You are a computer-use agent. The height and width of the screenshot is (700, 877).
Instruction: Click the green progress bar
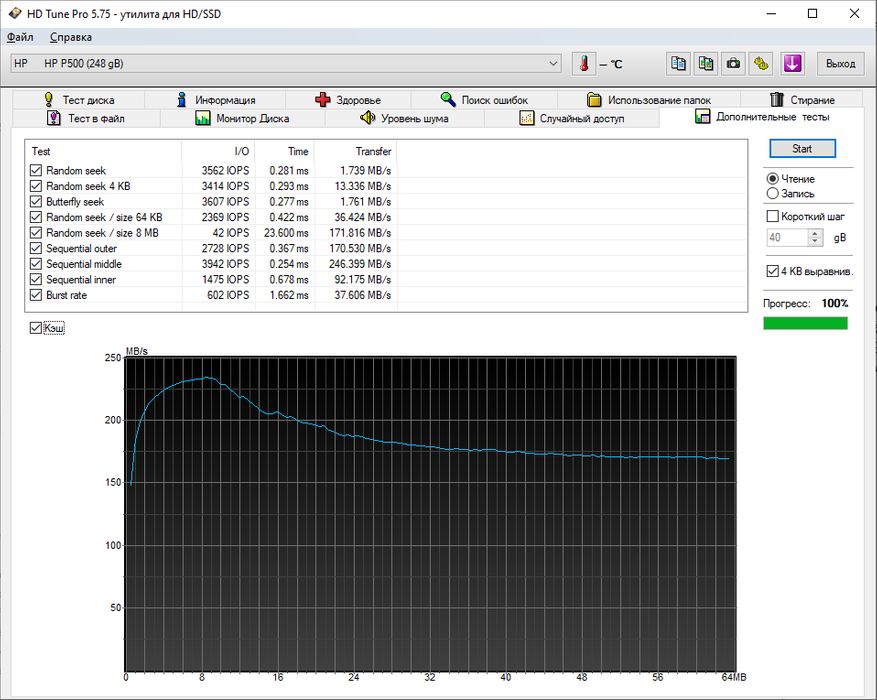805,323
